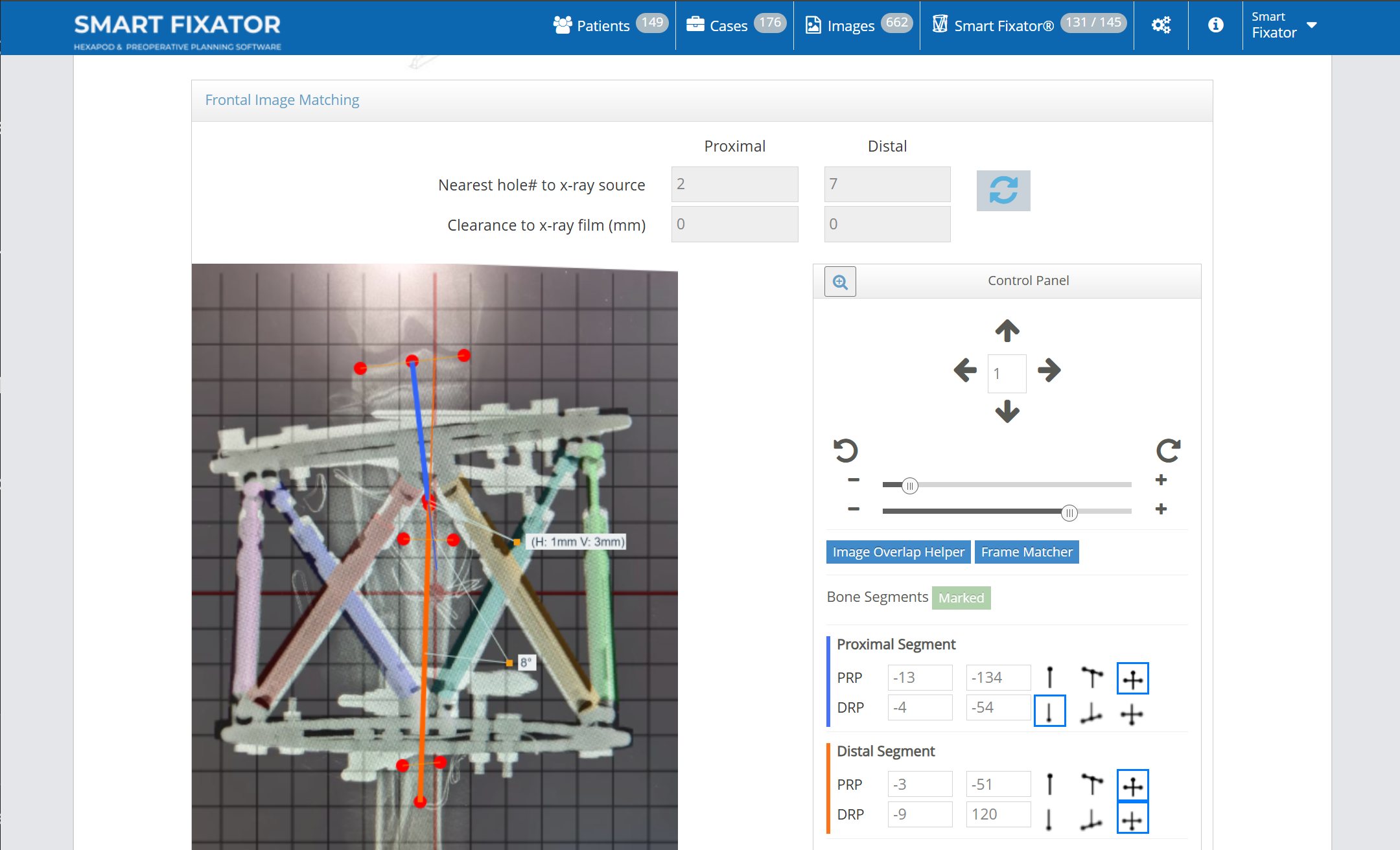Click plus beside the upper slider
This screenshot has height=850, width=1400.
pos(1161,480)
